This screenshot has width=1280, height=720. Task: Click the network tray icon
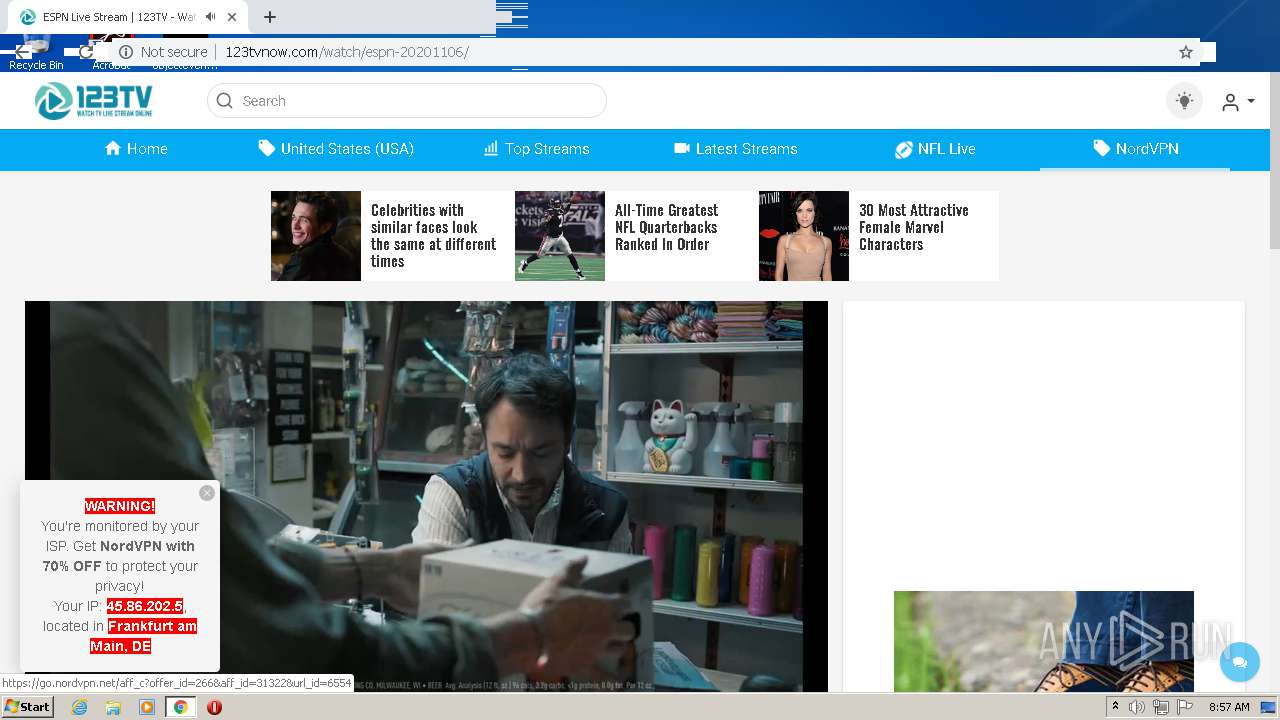(1161, 707)
